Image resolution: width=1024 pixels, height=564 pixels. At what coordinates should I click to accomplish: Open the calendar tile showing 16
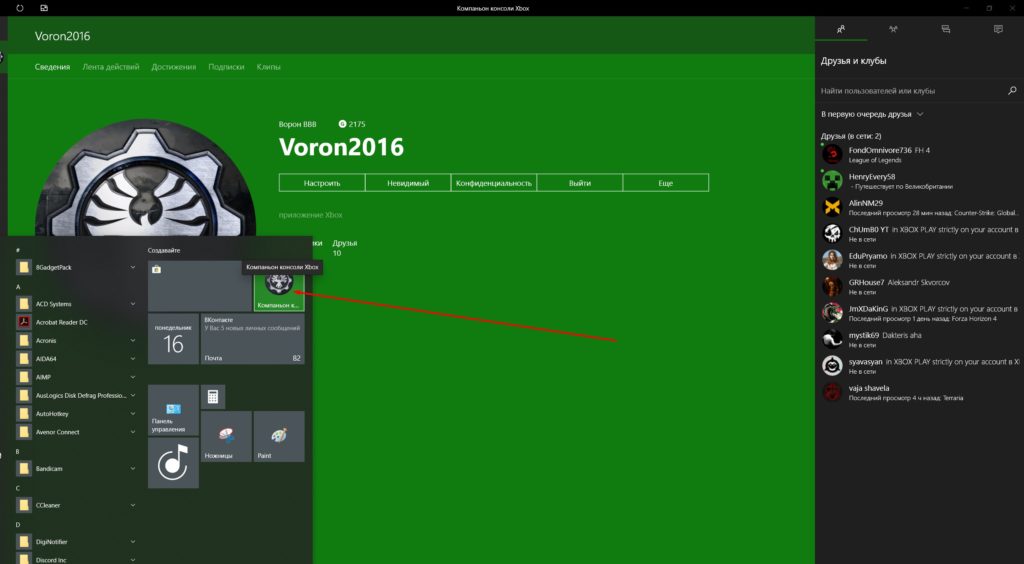(173, 339)
